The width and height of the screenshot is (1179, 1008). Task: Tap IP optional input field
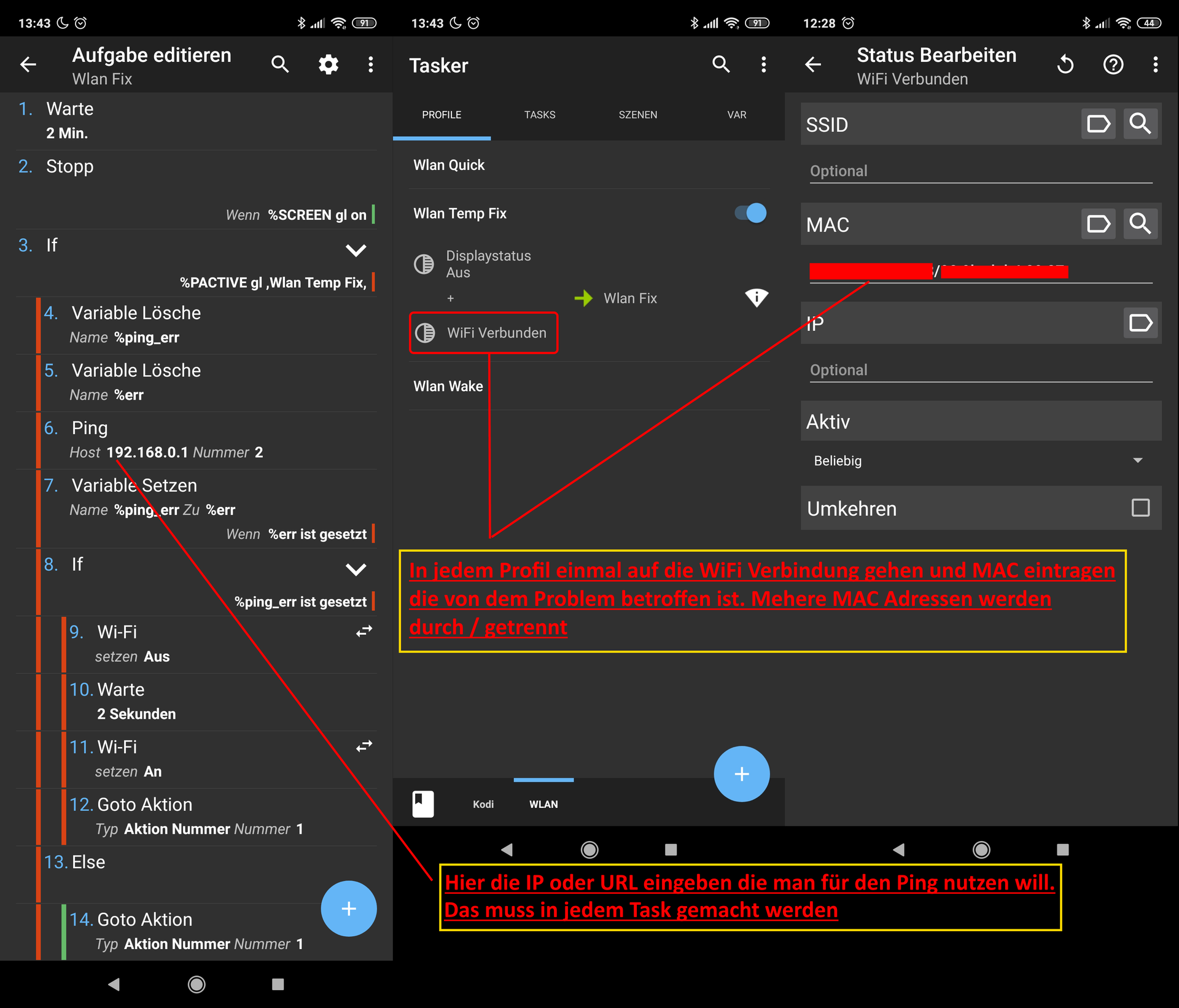click(x=981, y=370)
